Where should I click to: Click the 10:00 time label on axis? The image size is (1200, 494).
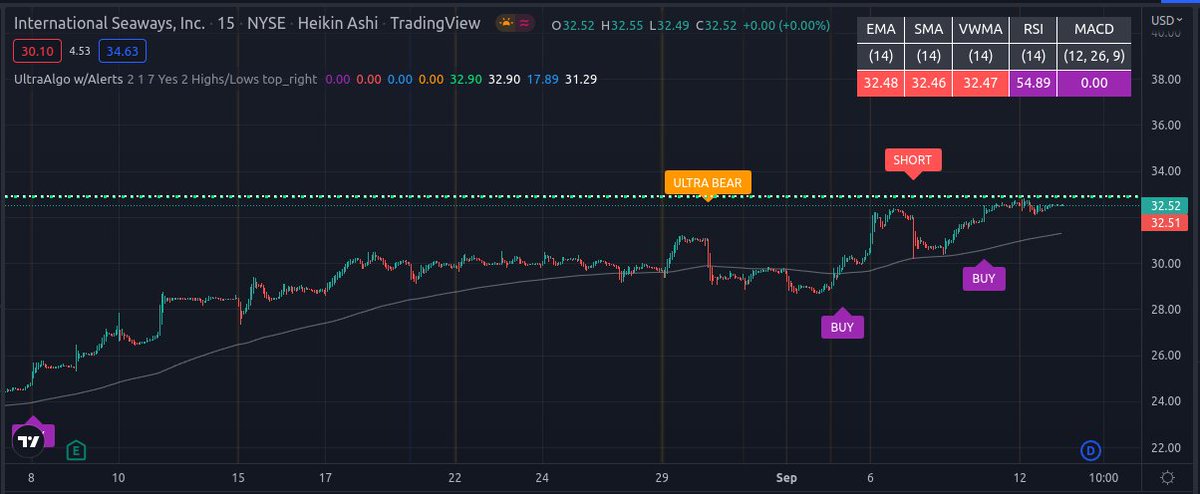[1103, 478]
